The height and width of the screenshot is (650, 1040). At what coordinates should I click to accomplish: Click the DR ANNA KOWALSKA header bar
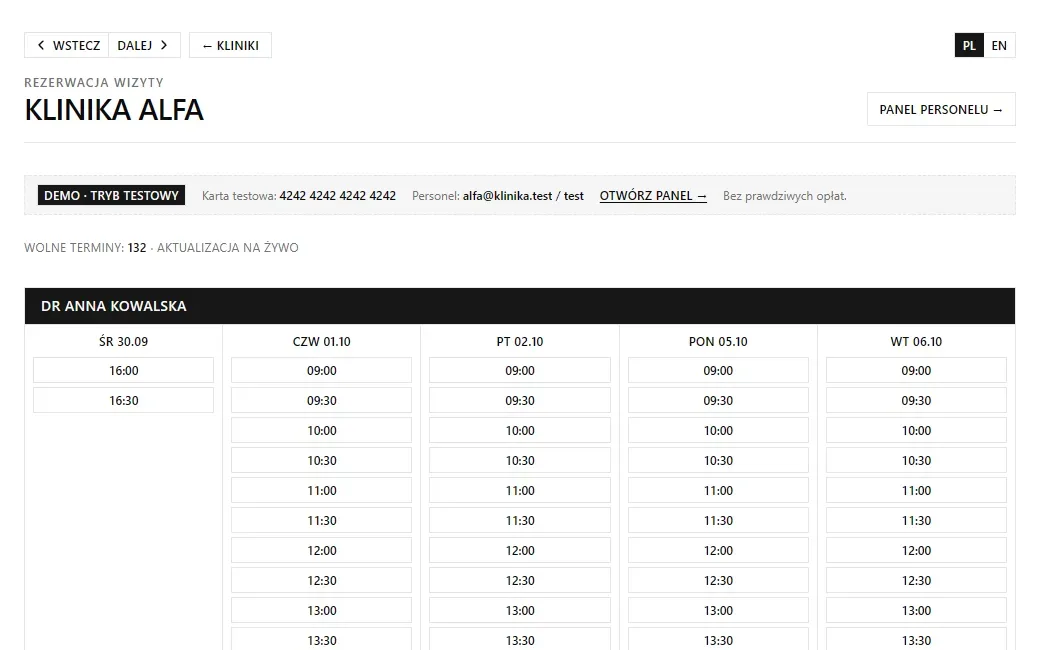[x=520, y=306]
